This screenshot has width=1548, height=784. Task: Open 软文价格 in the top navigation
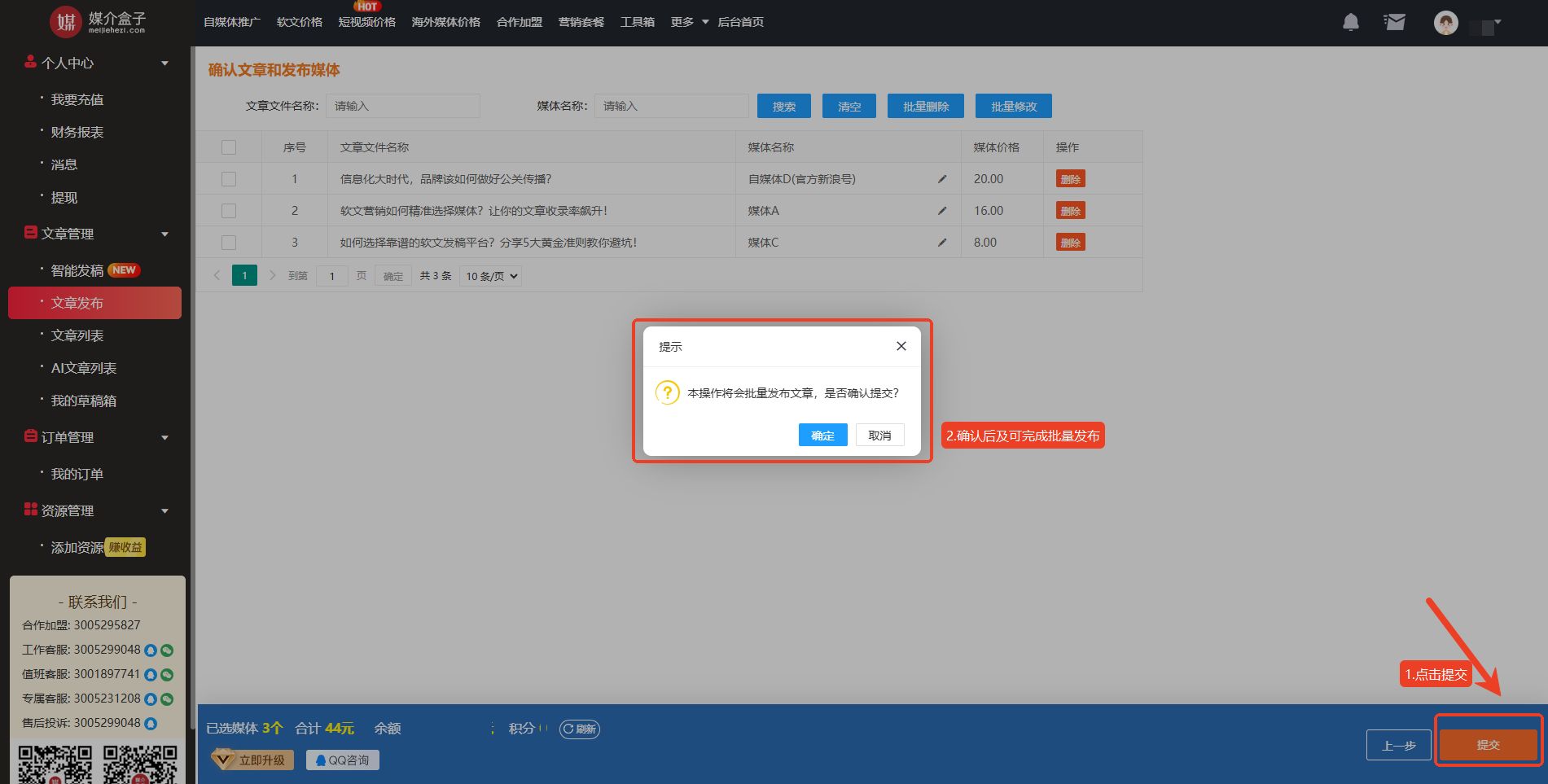click(x=299, y=22)
